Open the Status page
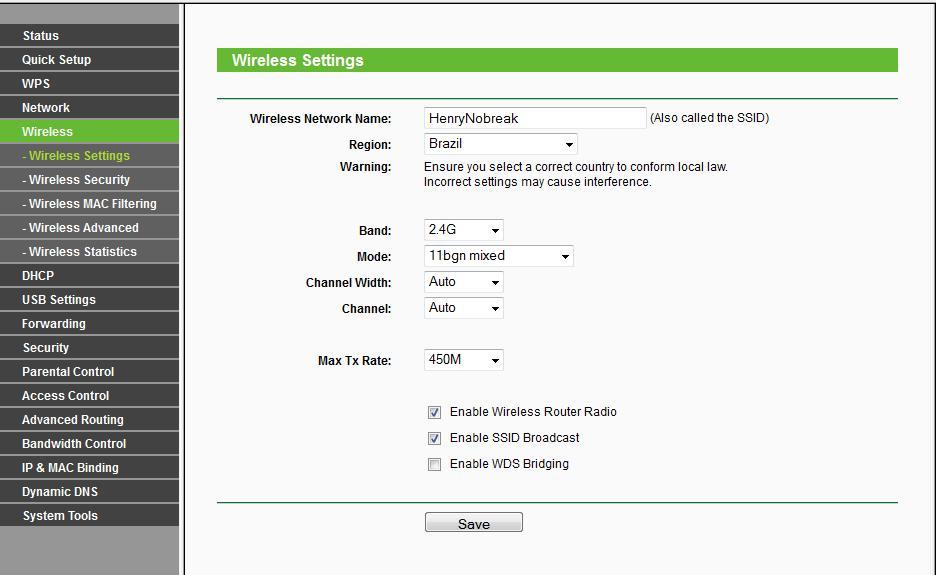This screenshot has height=575, width=936. [x=90, y=35]
